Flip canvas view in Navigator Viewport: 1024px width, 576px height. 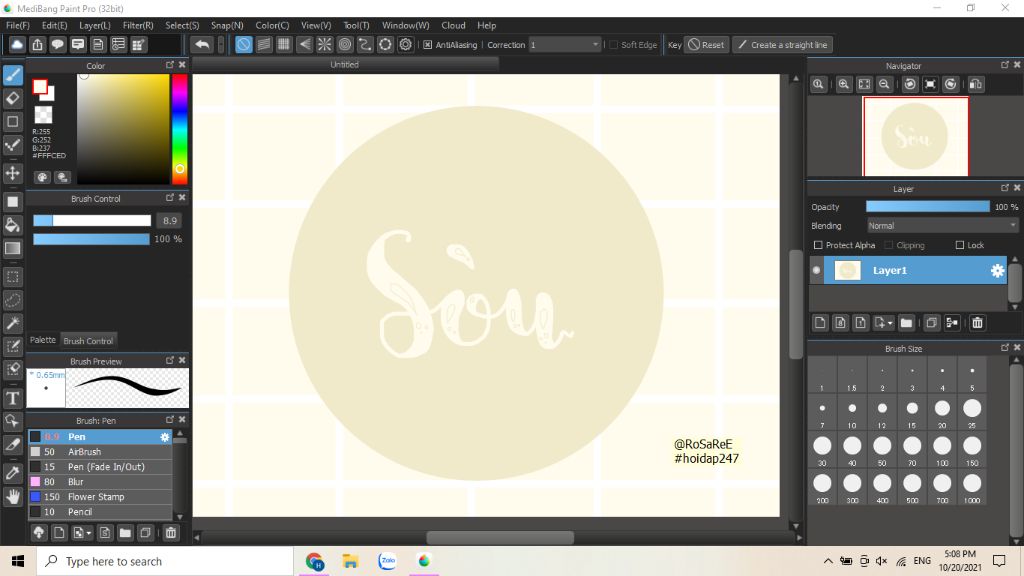pos(976,84)
